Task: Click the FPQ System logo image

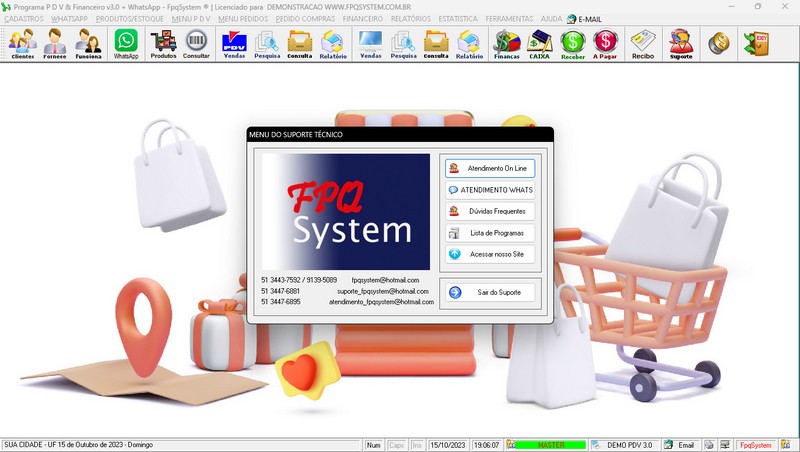Action: tap(346, 212)
